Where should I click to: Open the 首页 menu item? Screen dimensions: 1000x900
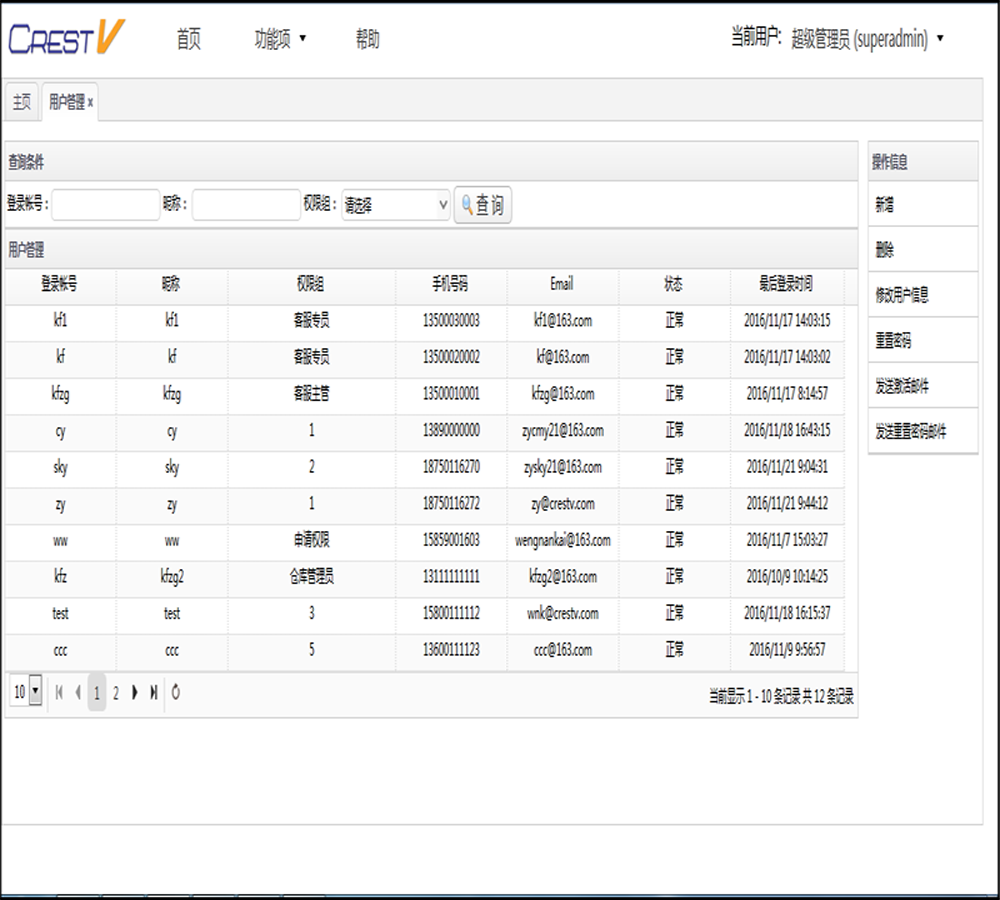pyautogui.click(x=188, y=39)
